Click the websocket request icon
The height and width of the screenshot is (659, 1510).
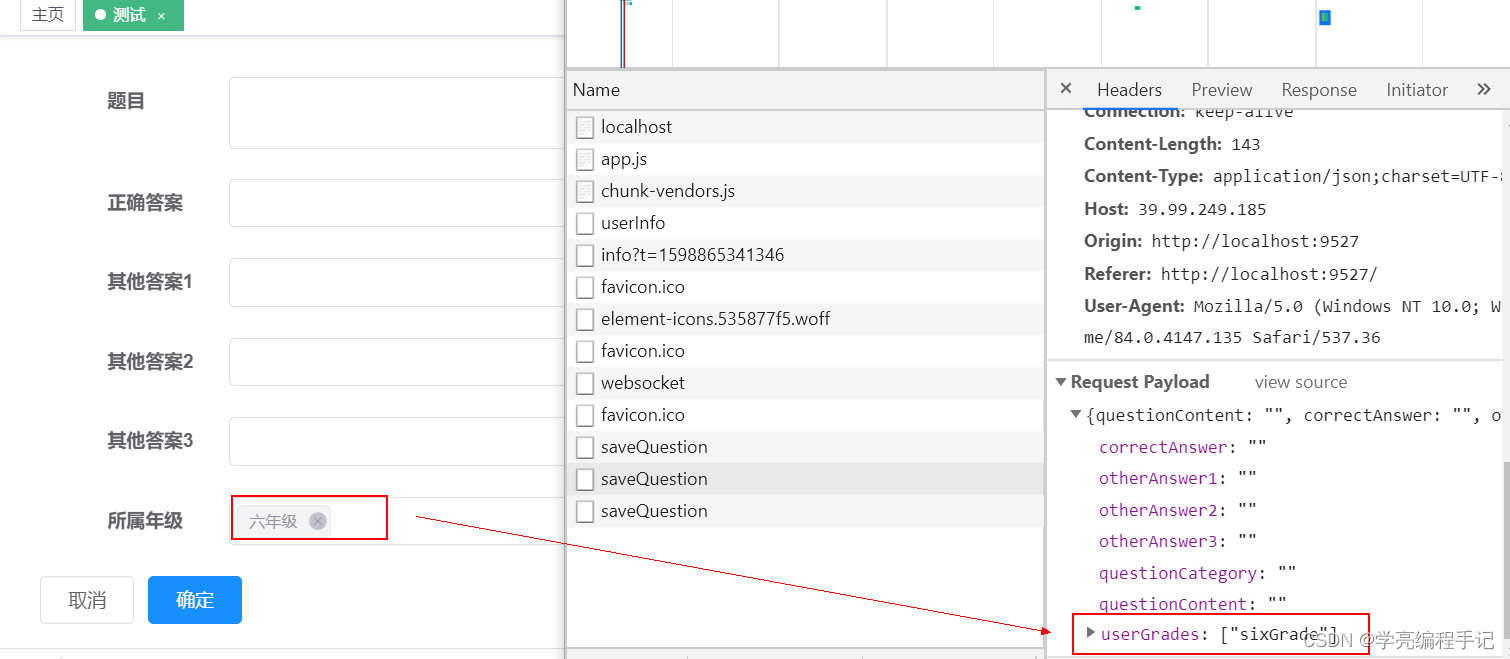pos(585,383)
